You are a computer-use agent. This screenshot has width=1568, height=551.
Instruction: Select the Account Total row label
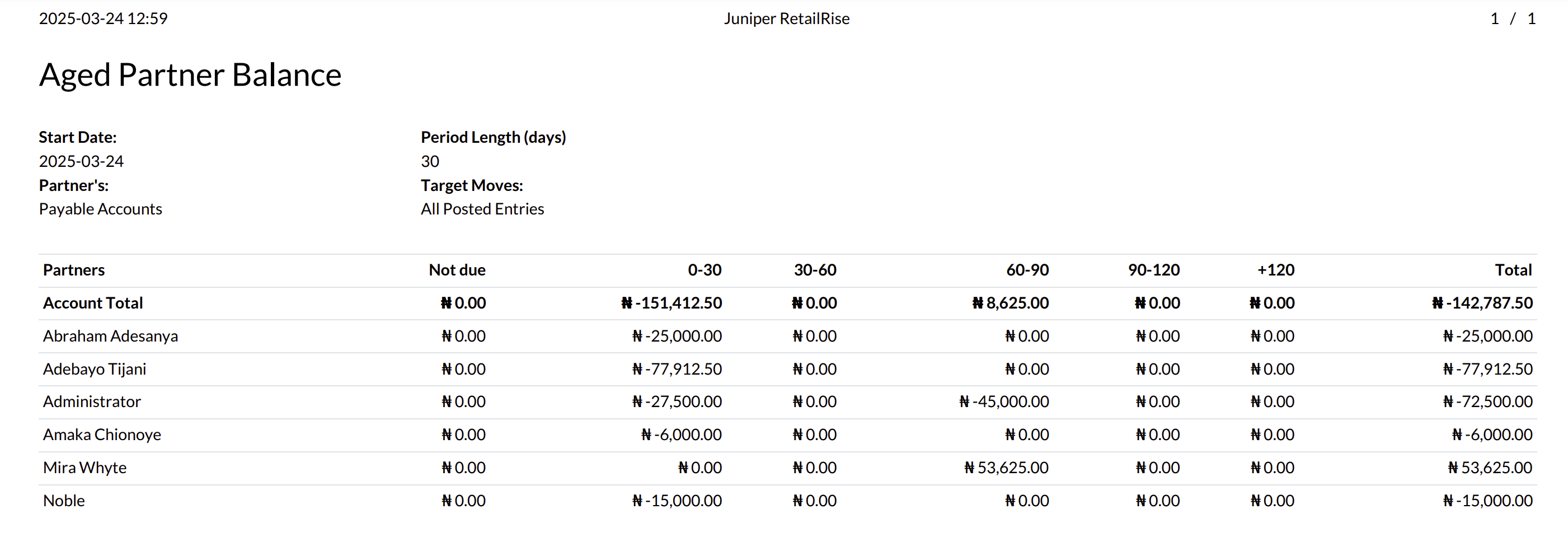(x=93, y=302)
